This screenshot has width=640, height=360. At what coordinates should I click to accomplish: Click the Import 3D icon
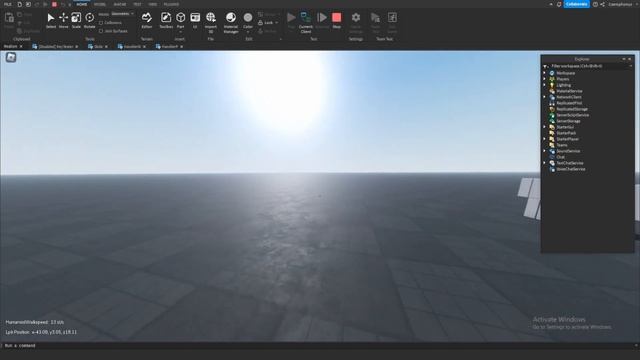click(x=211, y=18)
